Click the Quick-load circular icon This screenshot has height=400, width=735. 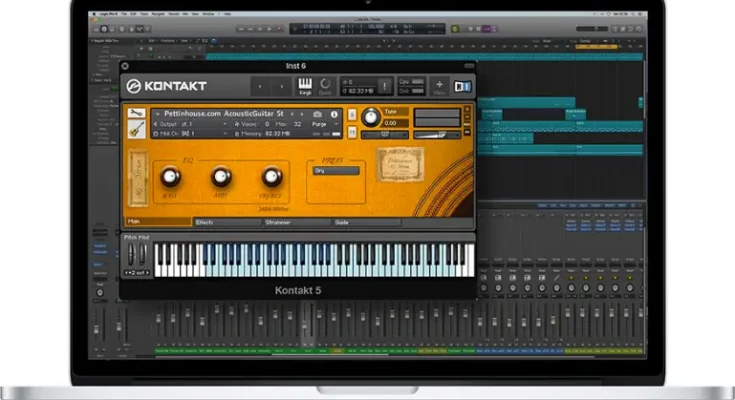[325, 87]
